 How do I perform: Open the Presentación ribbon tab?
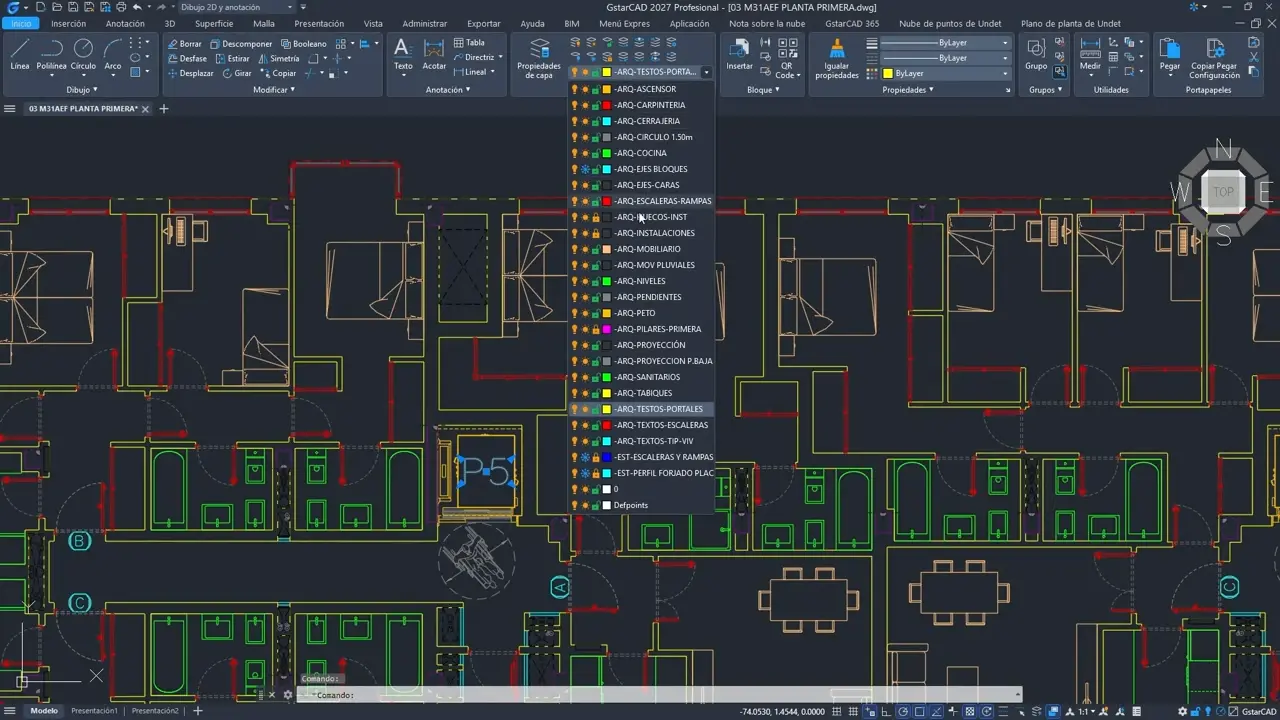tap(319, 23)
